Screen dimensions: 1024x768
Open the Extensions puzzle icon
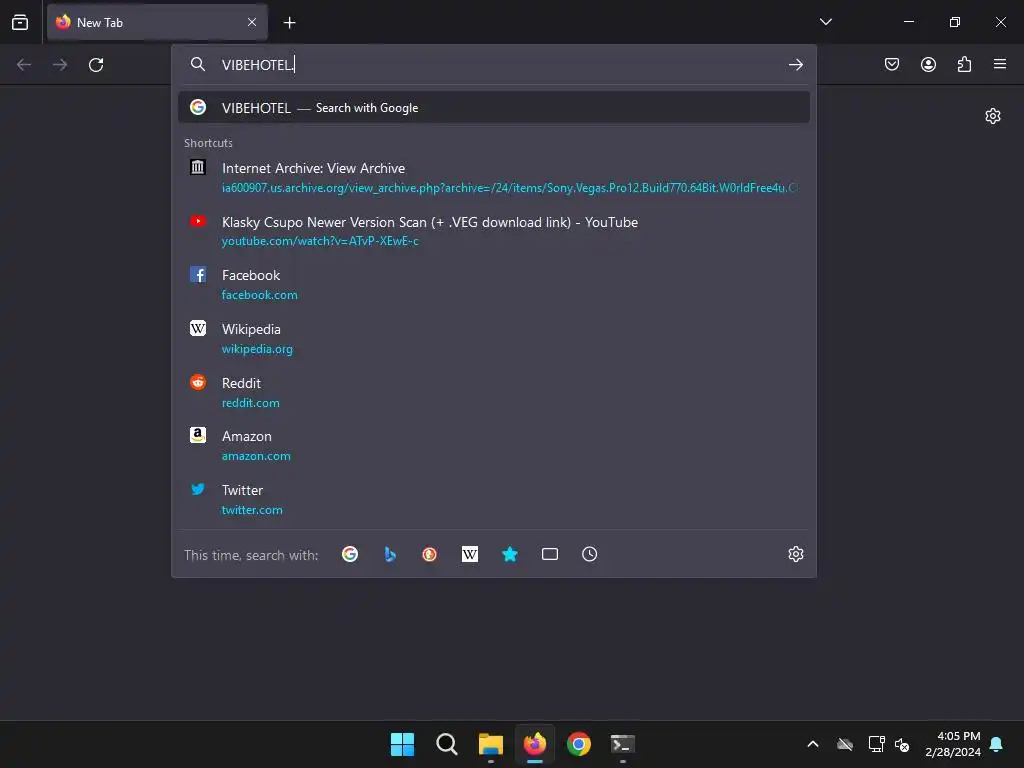pos(964,64)
